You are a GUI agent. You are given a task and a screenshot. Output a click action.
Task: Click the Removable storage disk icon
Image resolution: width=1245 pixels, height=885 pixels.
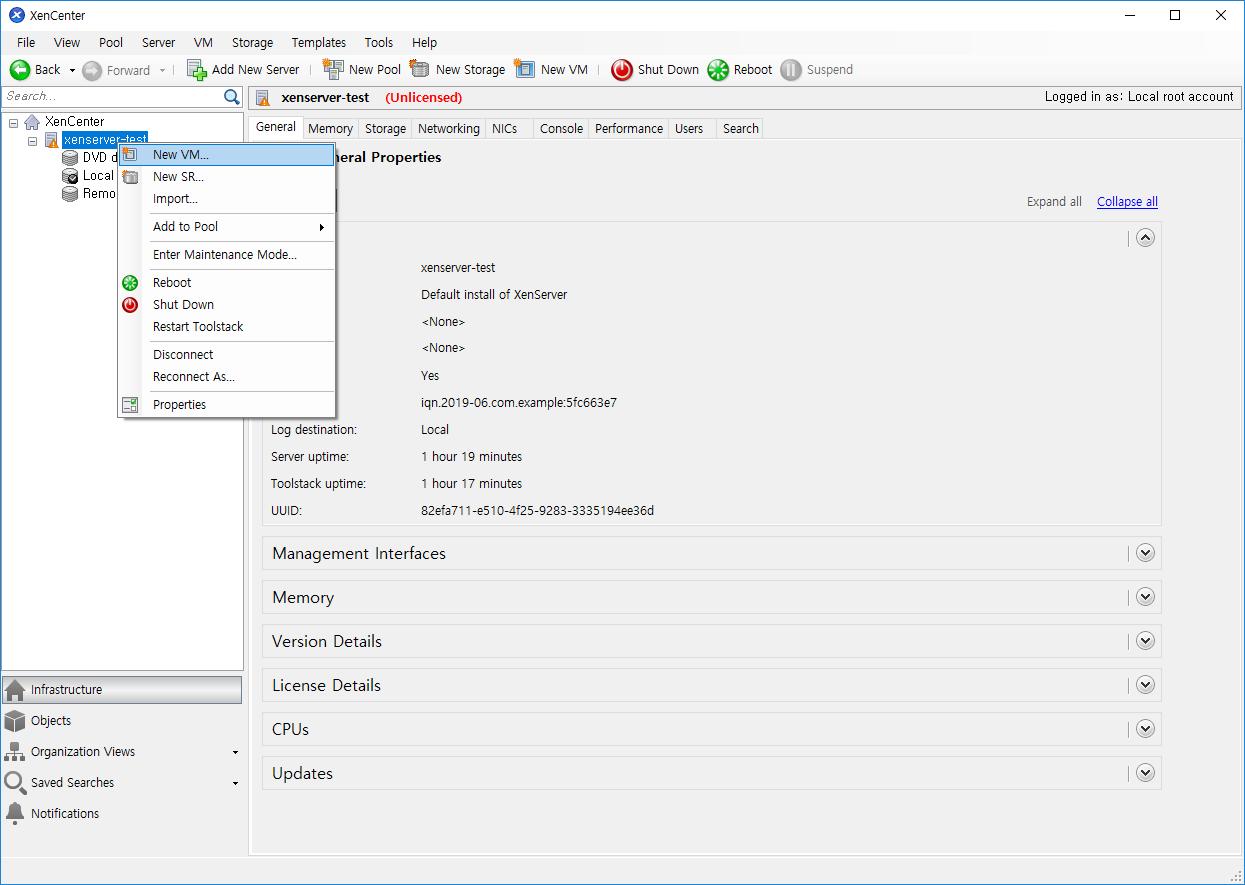point(70,194)
